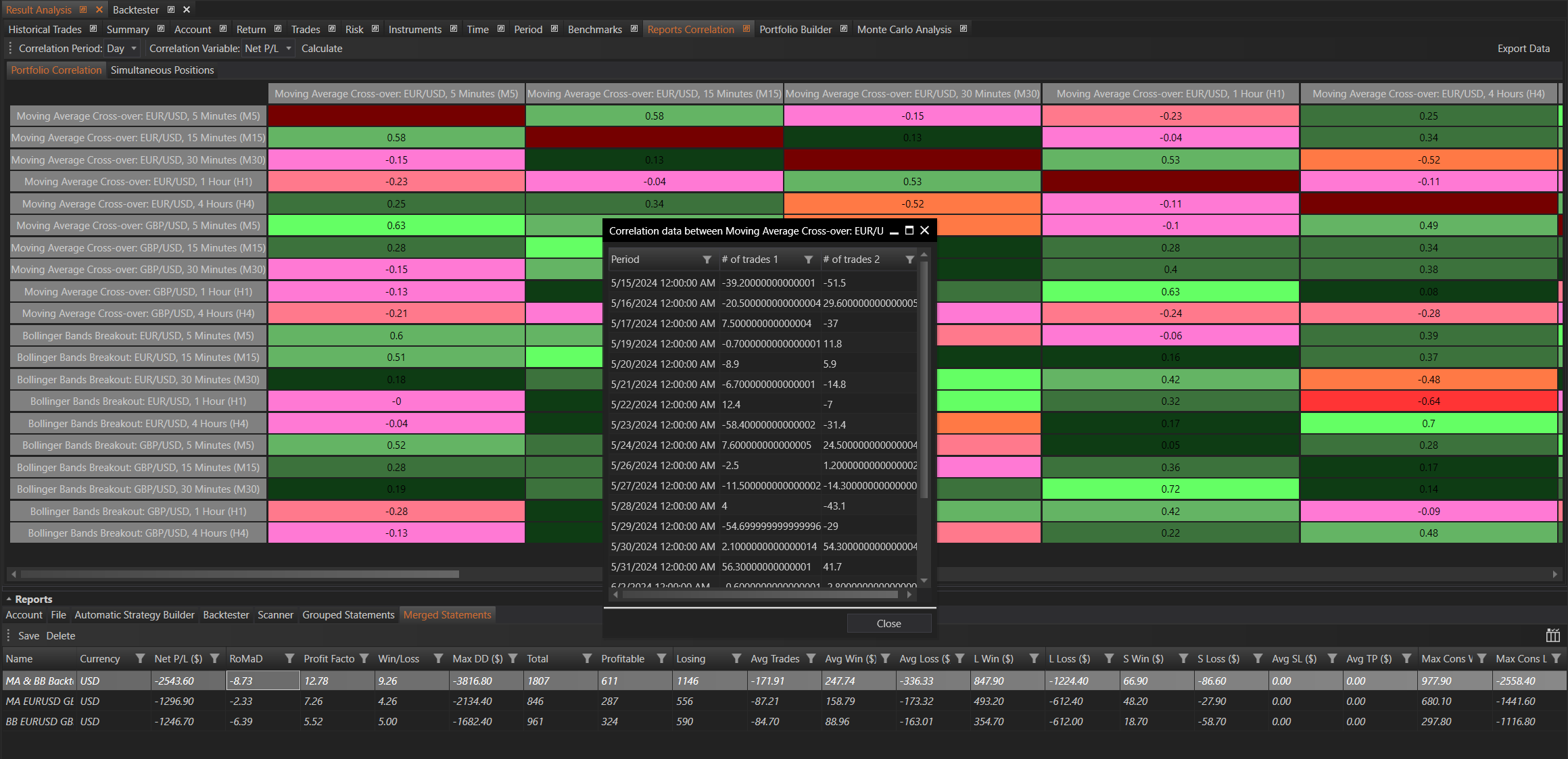The image size is (1568, 759).
Task: Filter the Max DD ($) column
Action: click(x=513, y=658)
